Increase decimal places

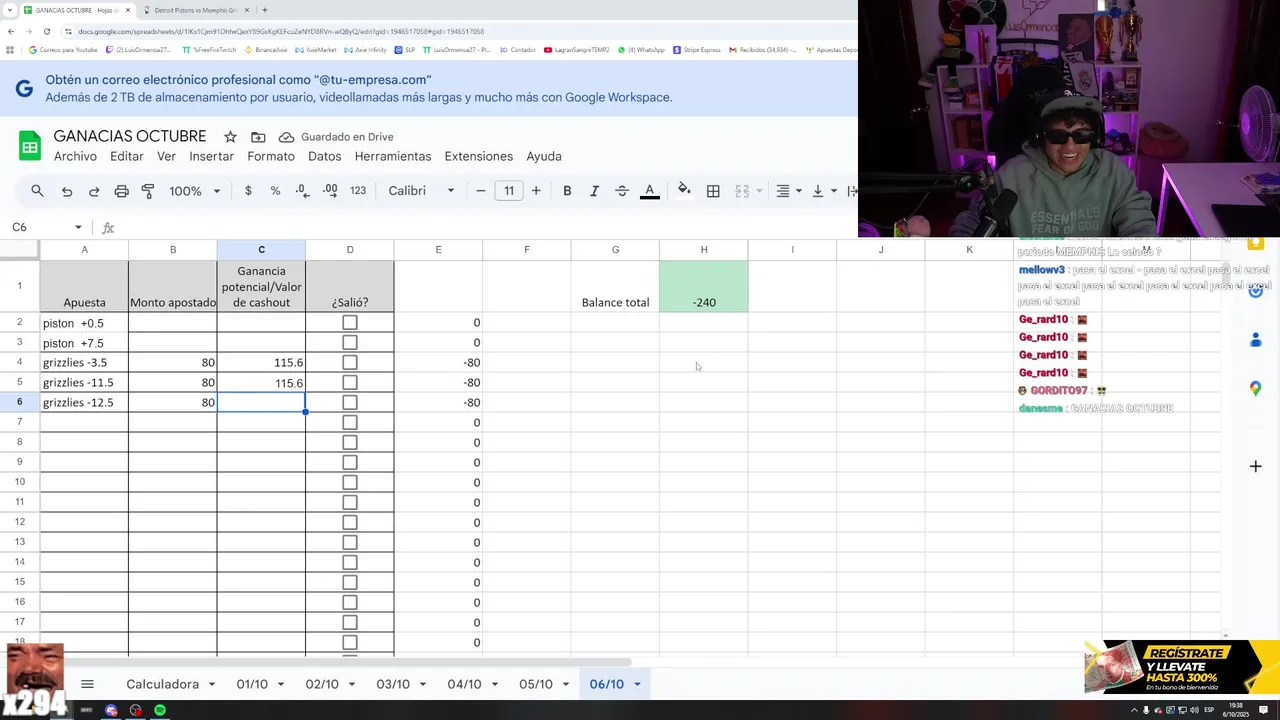tap(330, 191)
